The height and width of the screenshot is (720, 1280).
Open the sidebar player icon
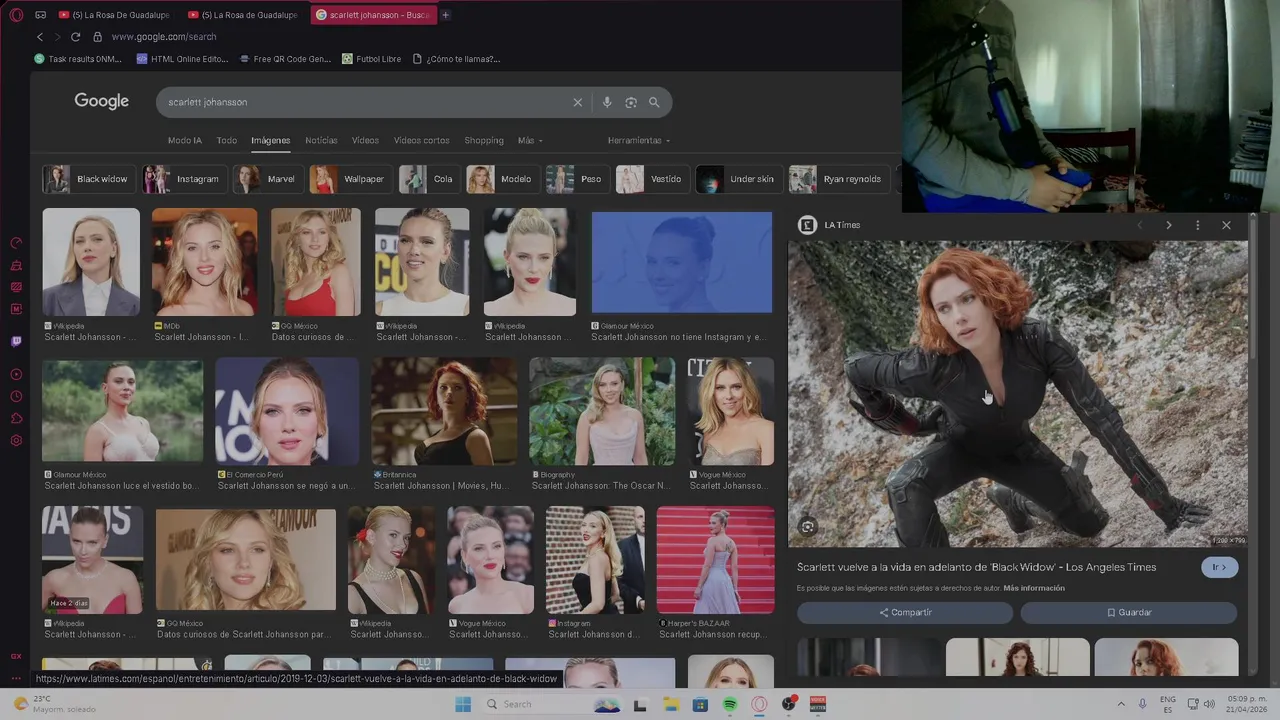coord(16,375)
